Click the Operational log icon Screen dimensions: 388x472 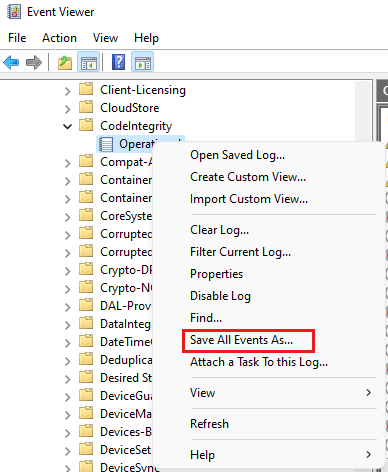(x=106, y=144)
